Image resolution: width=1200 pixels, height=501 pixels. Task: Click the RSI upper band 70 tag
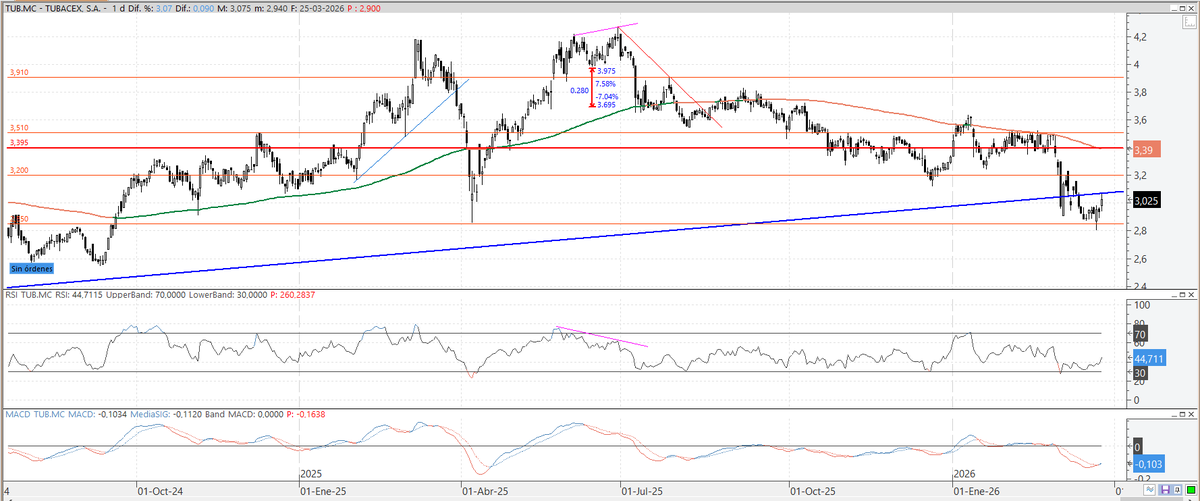1139,334
